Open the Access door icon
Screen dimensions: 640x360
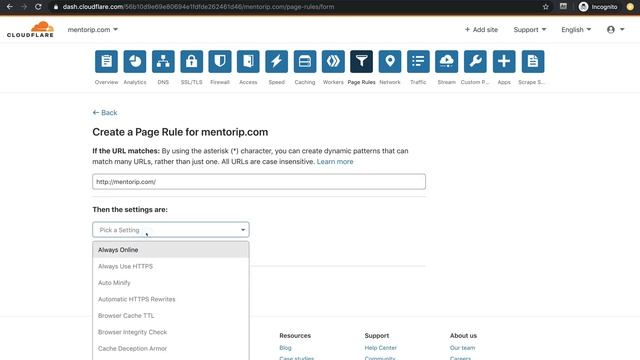[x=248, y=62]
